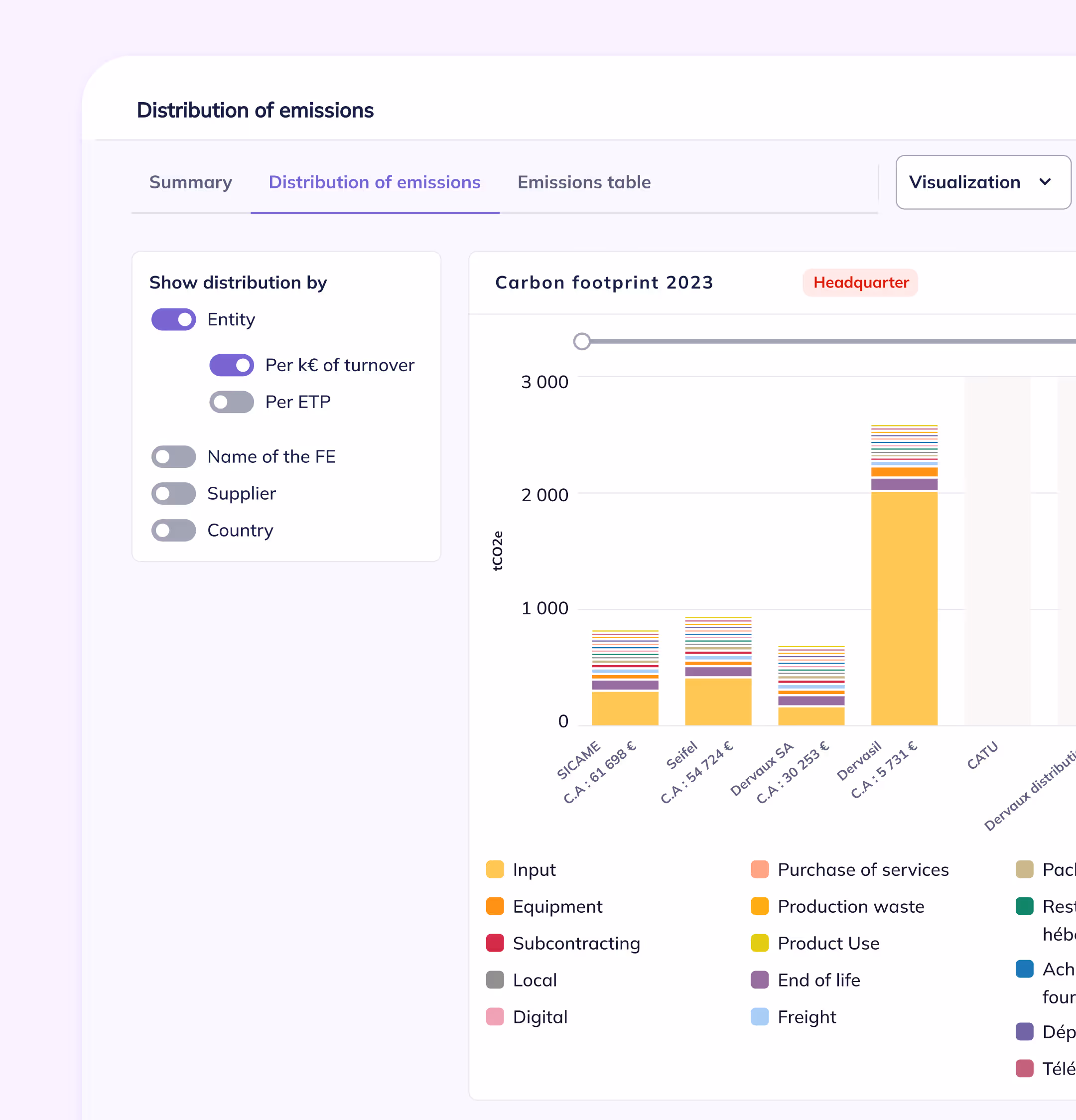
Task: Click the Input legend color swatch
Action: coord(495,869)
